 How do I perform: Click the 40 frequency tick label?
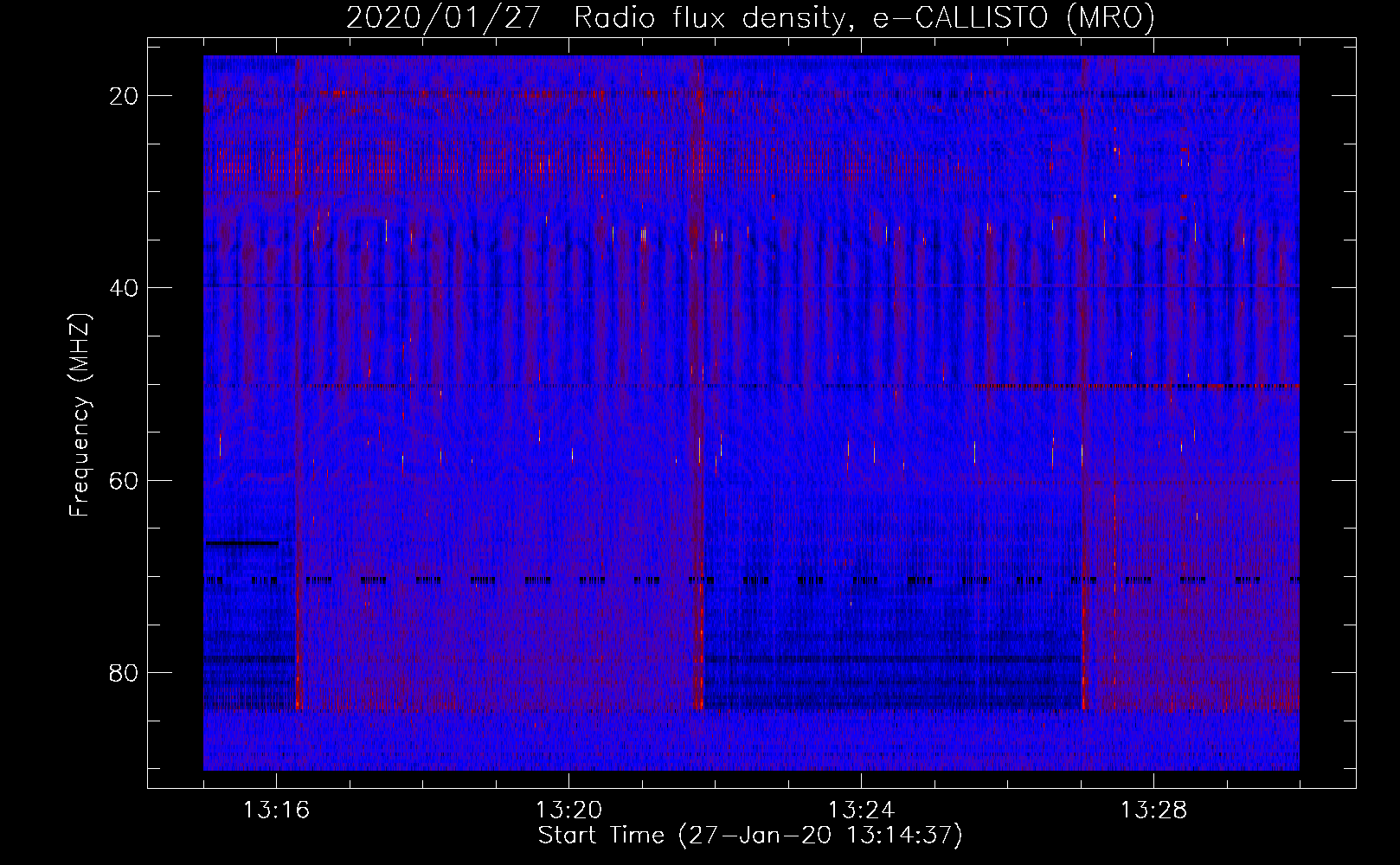pos(124,288)
